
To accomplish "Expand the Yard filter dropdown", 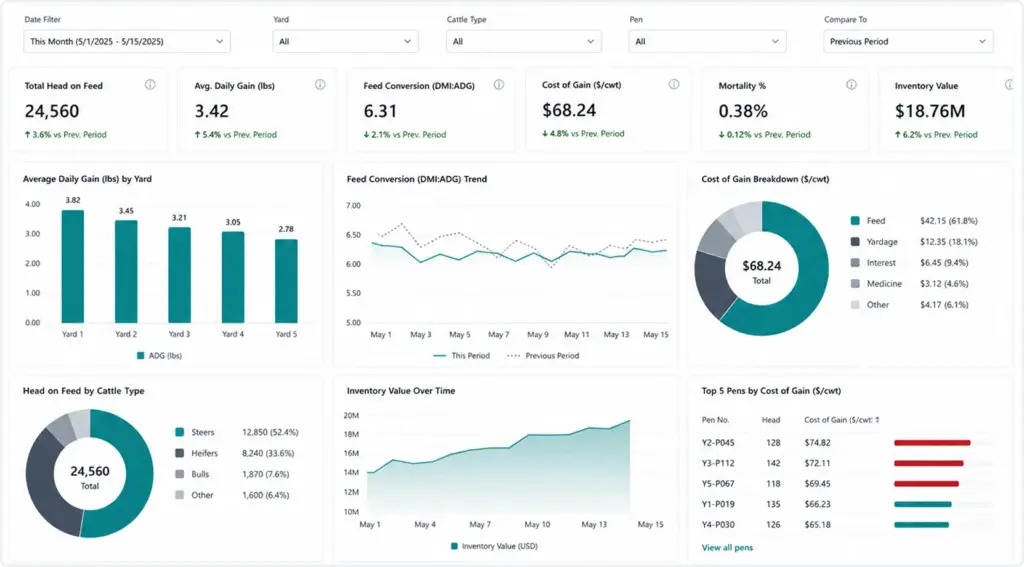I will tap(345, 41).
